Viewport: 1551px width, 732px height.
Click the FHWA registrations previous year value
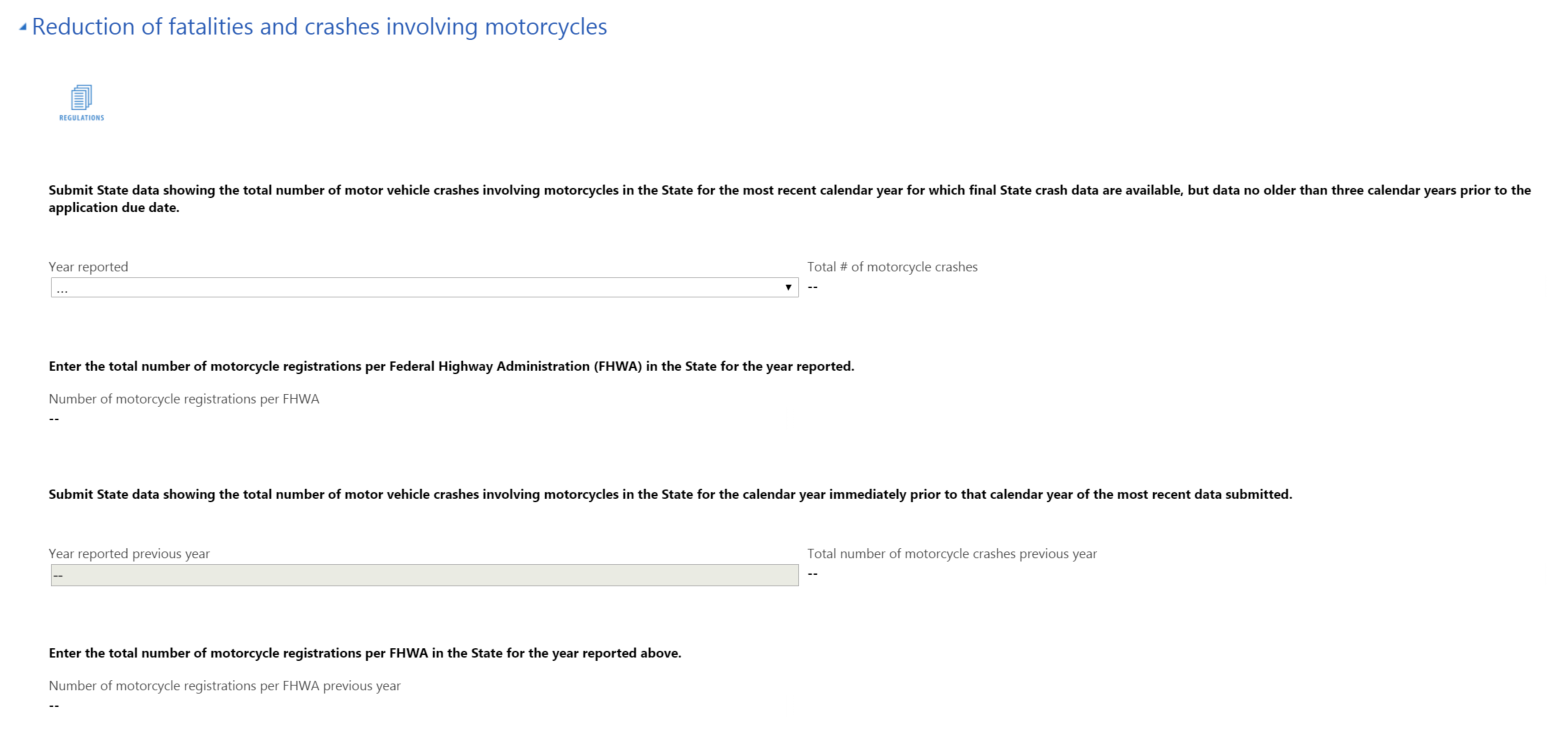tap(54, 706)
